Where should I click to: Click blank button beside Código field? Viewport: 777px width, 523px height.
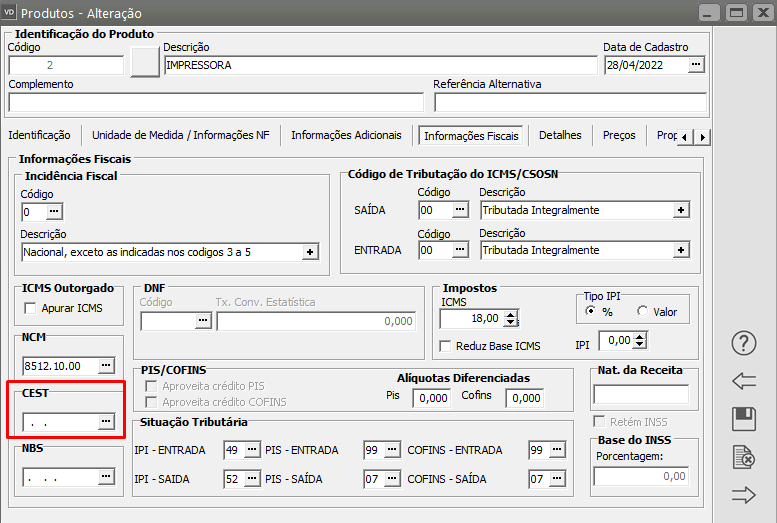(x=145, y=63)
